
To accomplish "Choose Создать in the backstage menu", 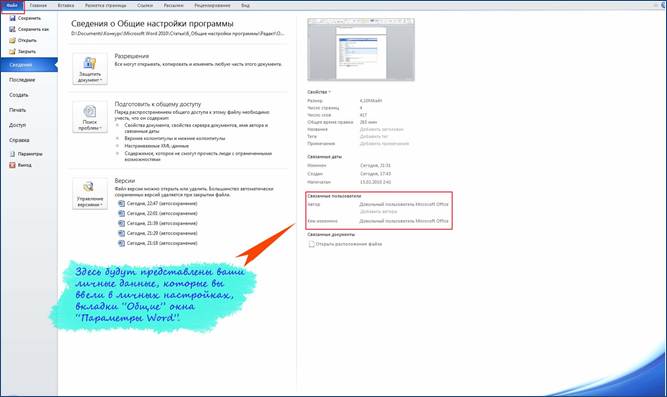I will (x=19, y=95).
